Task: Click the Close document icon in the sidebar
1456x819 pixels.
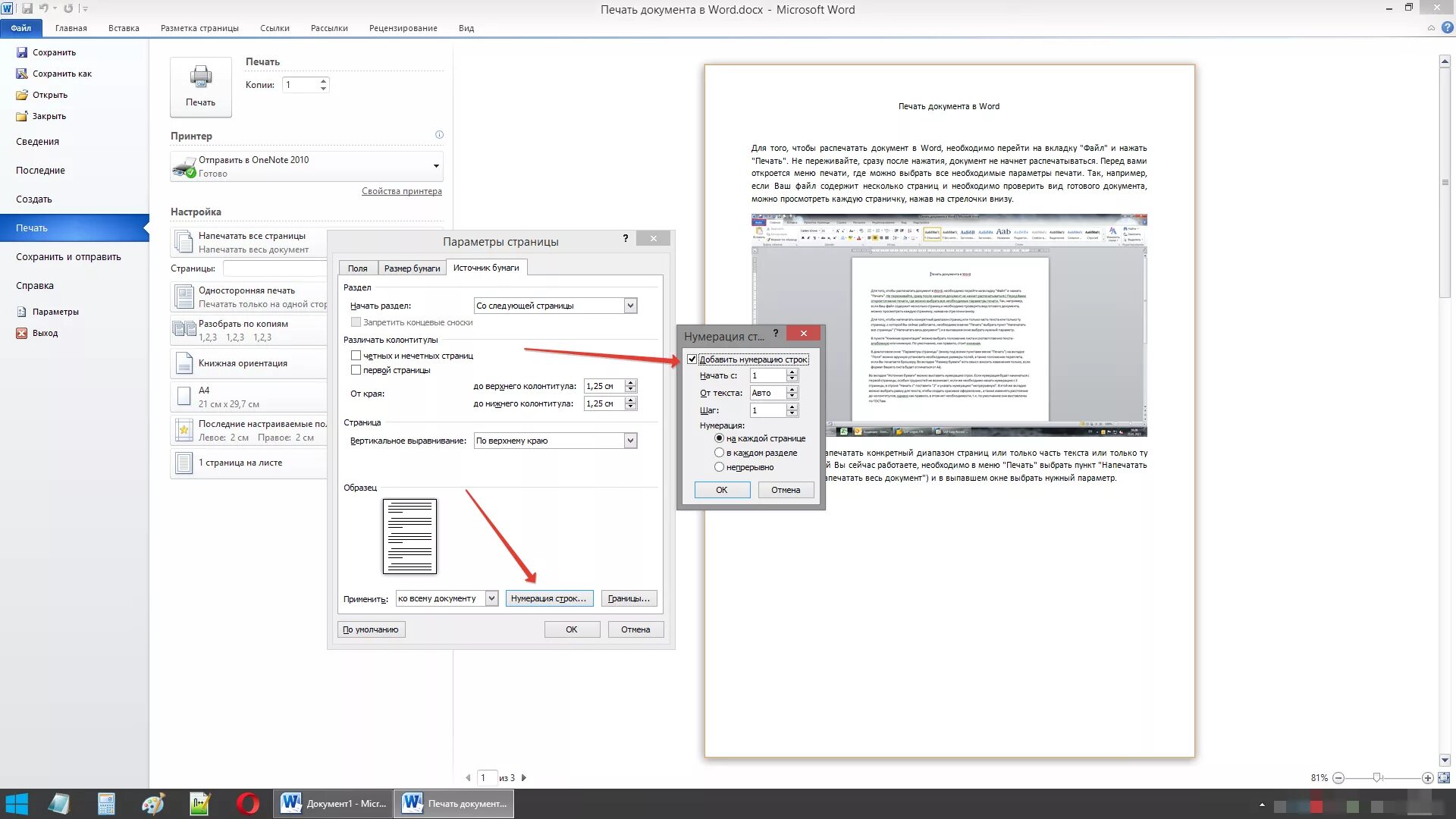Action: click(x=22, y=116)
